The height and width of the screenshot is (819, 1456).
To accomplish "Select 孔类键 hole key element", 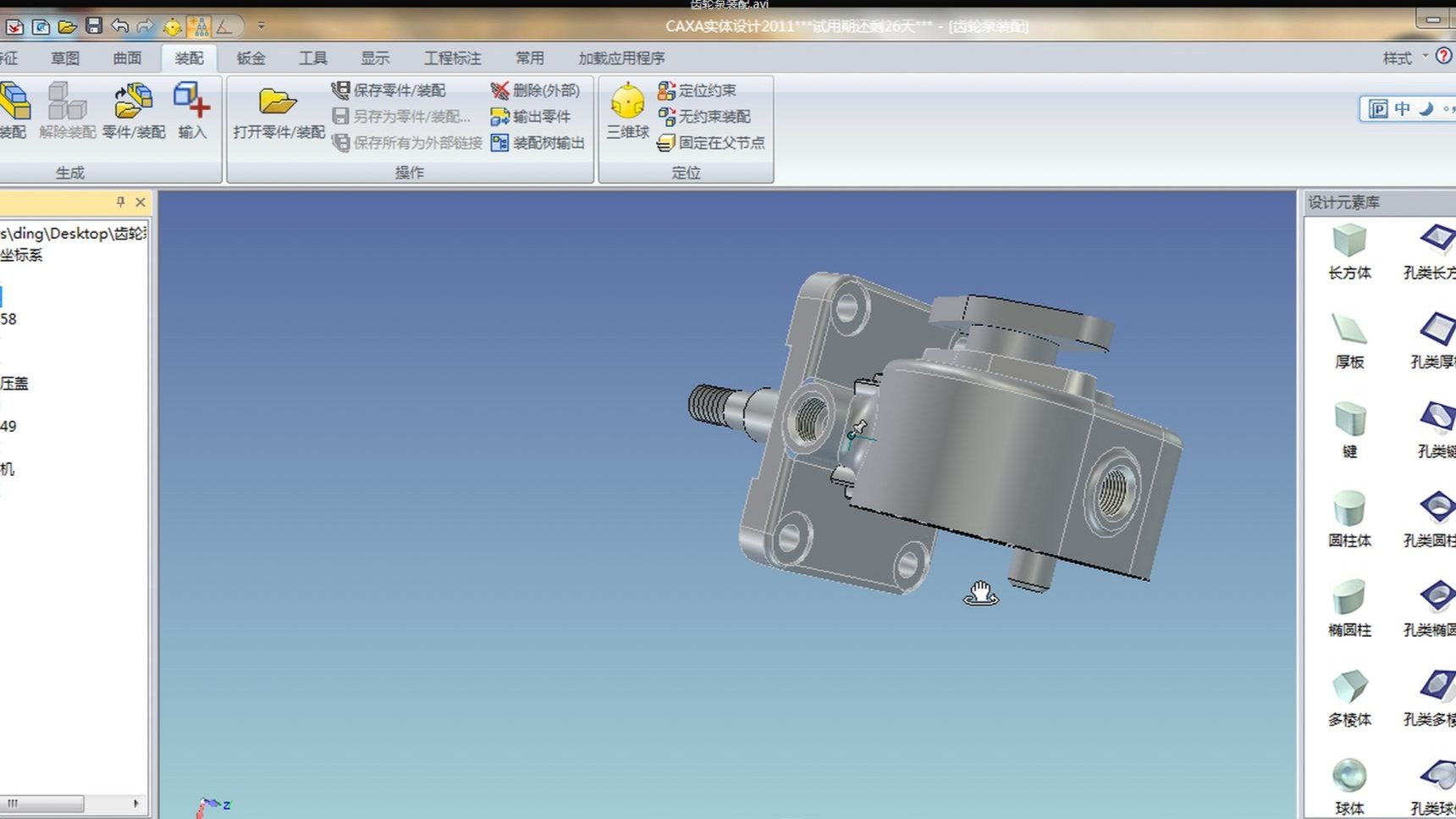I will click(1436, 430).
